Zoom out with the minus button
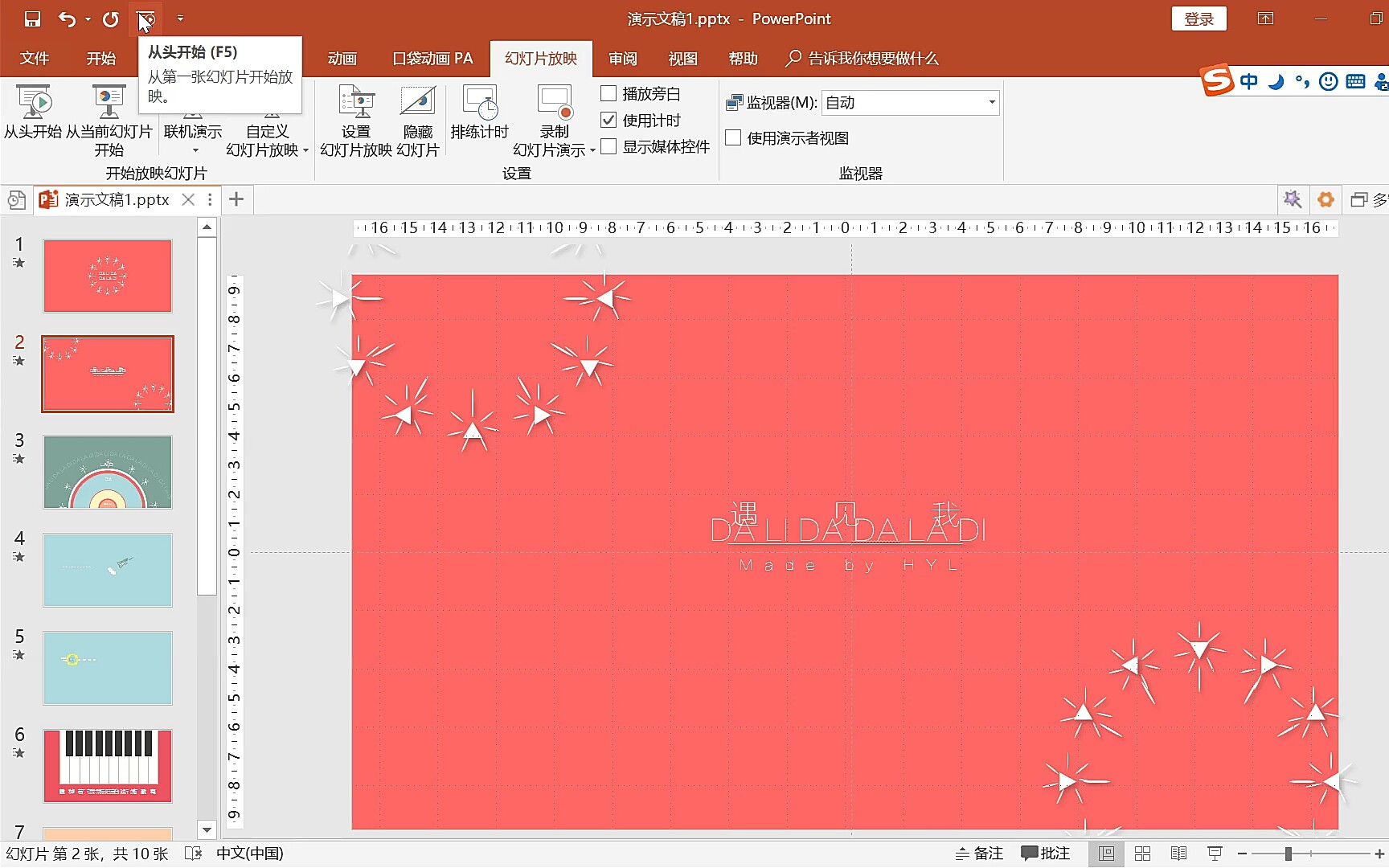This screenshot has width=1389, height=868. tap(1242, 854)
